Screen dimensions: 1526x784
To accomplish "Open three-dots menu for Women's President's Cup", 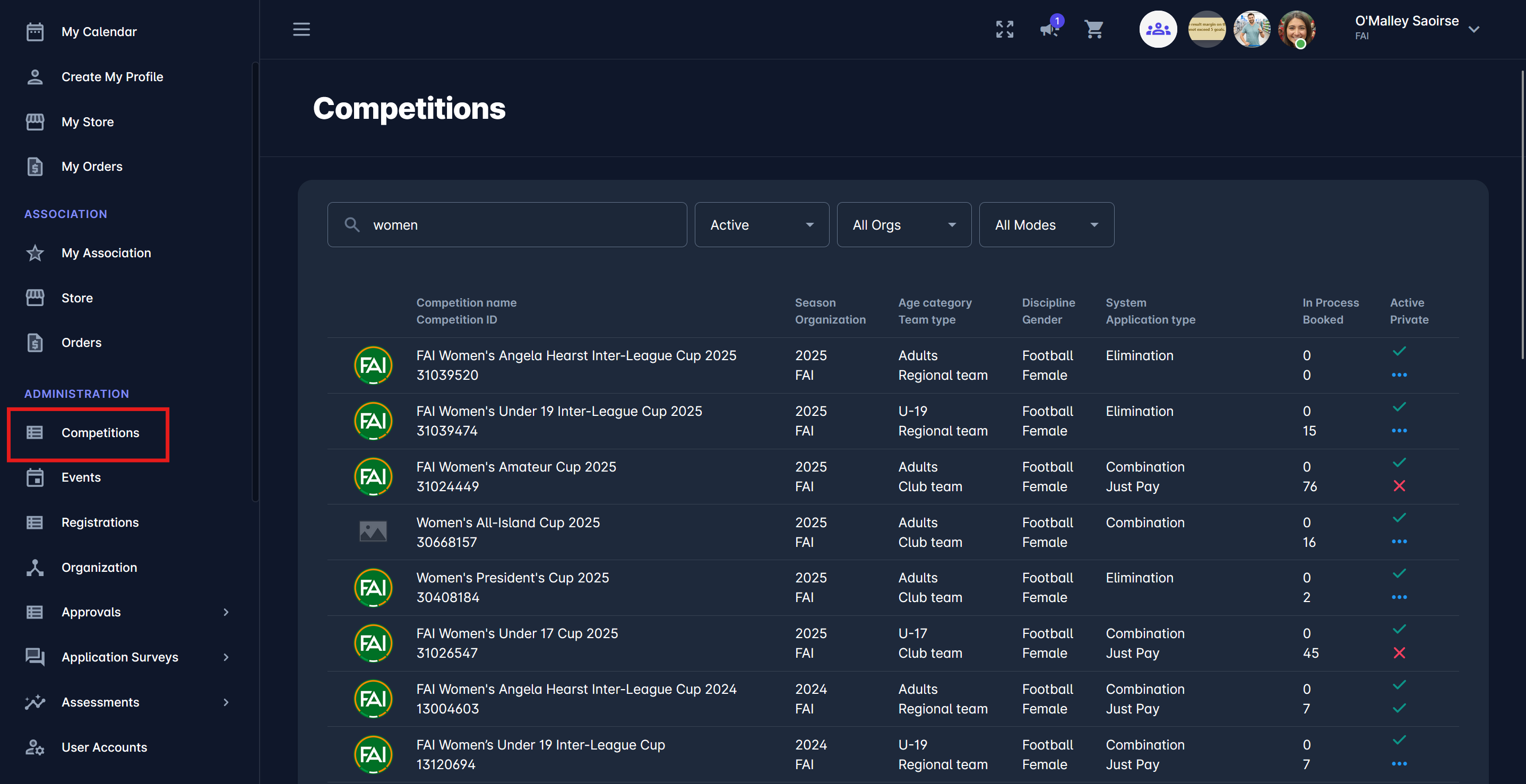I will (x=1399, y=597).
